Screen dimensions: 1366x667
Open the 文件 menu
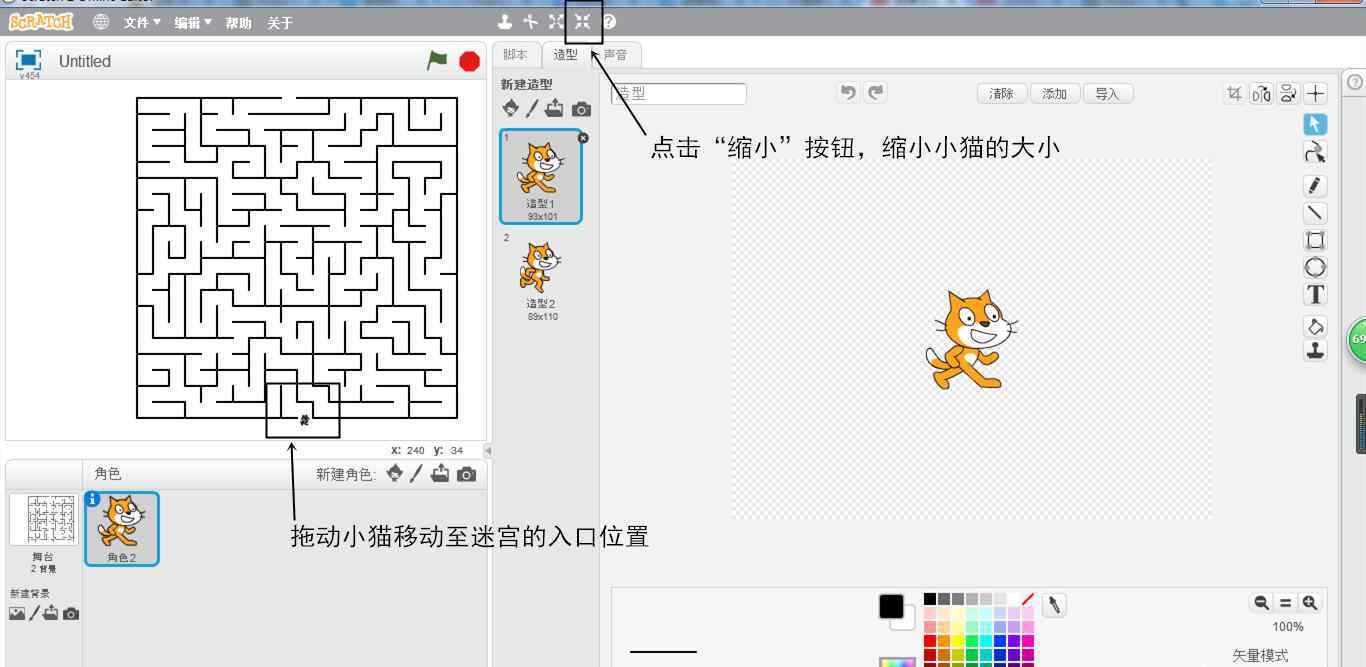142,22
